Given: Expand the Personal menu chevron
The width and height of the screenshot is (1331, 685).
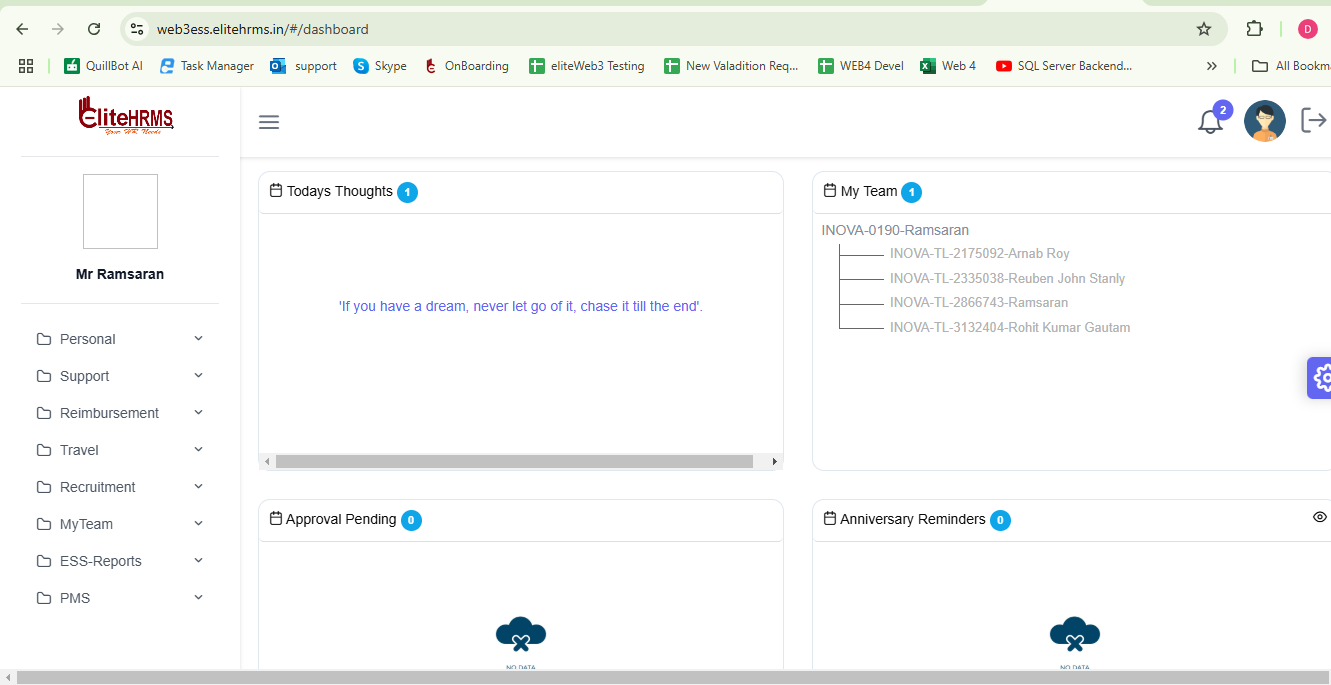Looking at the screenshot, I should 198,339.
